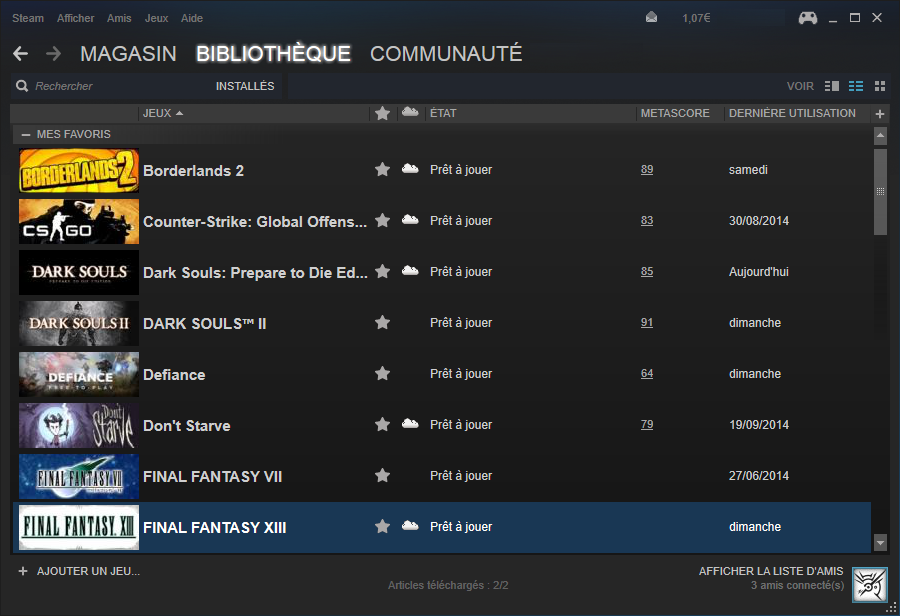The height and width of the screenshot is (616, 900).
Task: Sort by JEUX column header
Action: click(162, 113)
